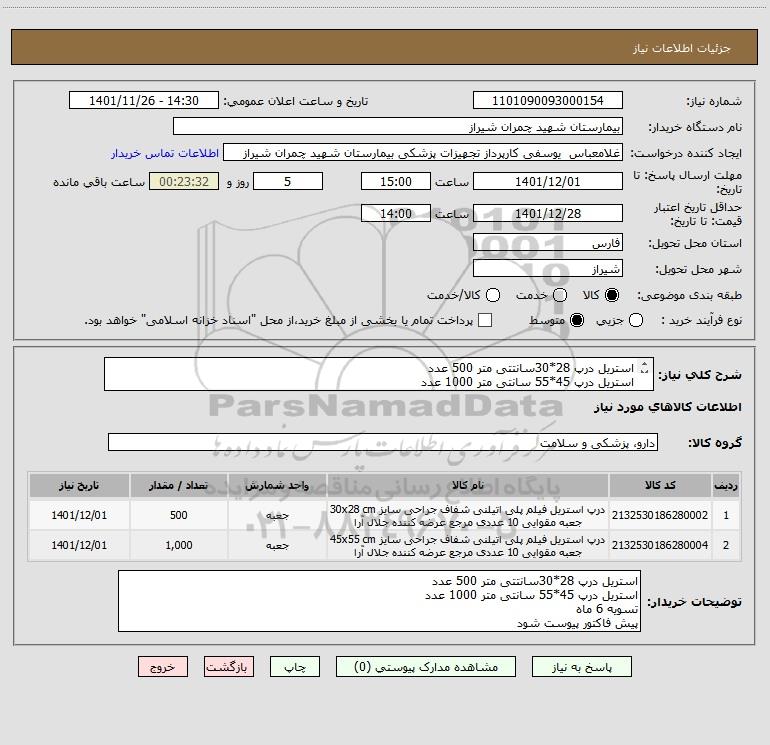Select the 'جزیی' purchase type radio
Screen dimensions: 770x745
click(x=636, y=320)
